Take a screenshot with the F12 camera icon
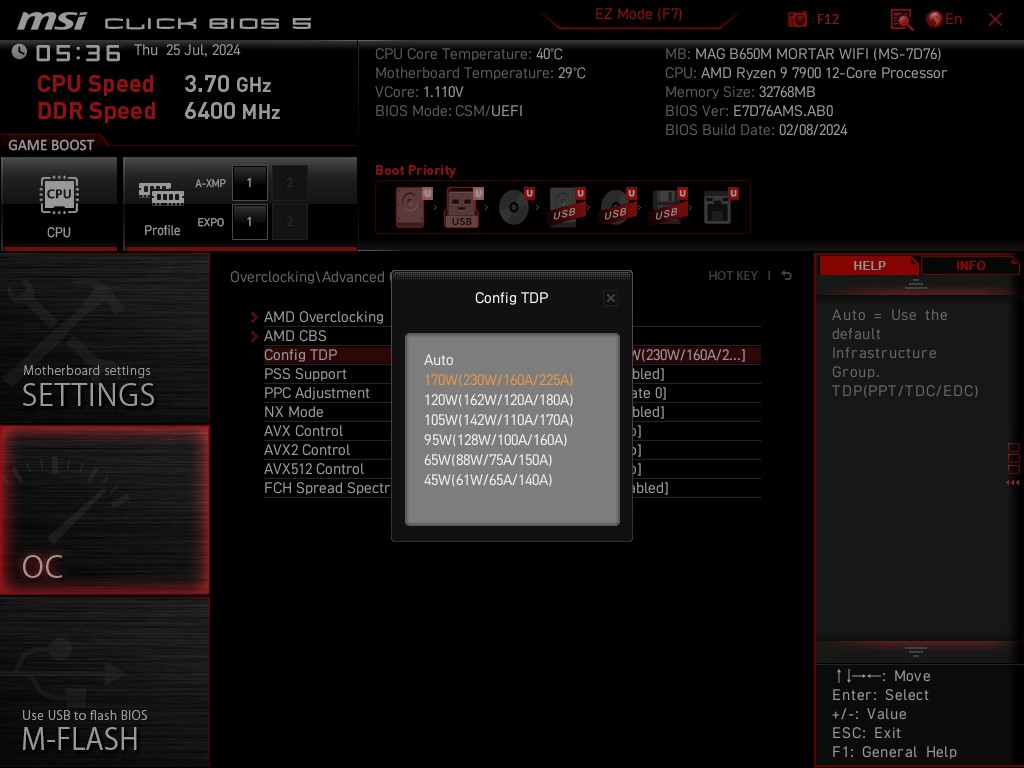 [x=797, y=19]
